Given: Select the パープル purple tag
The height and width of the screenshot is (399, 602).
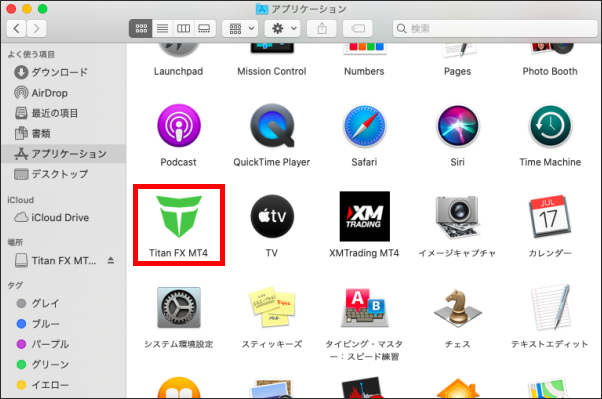Looking at the screenshot, I should (63, 344).
